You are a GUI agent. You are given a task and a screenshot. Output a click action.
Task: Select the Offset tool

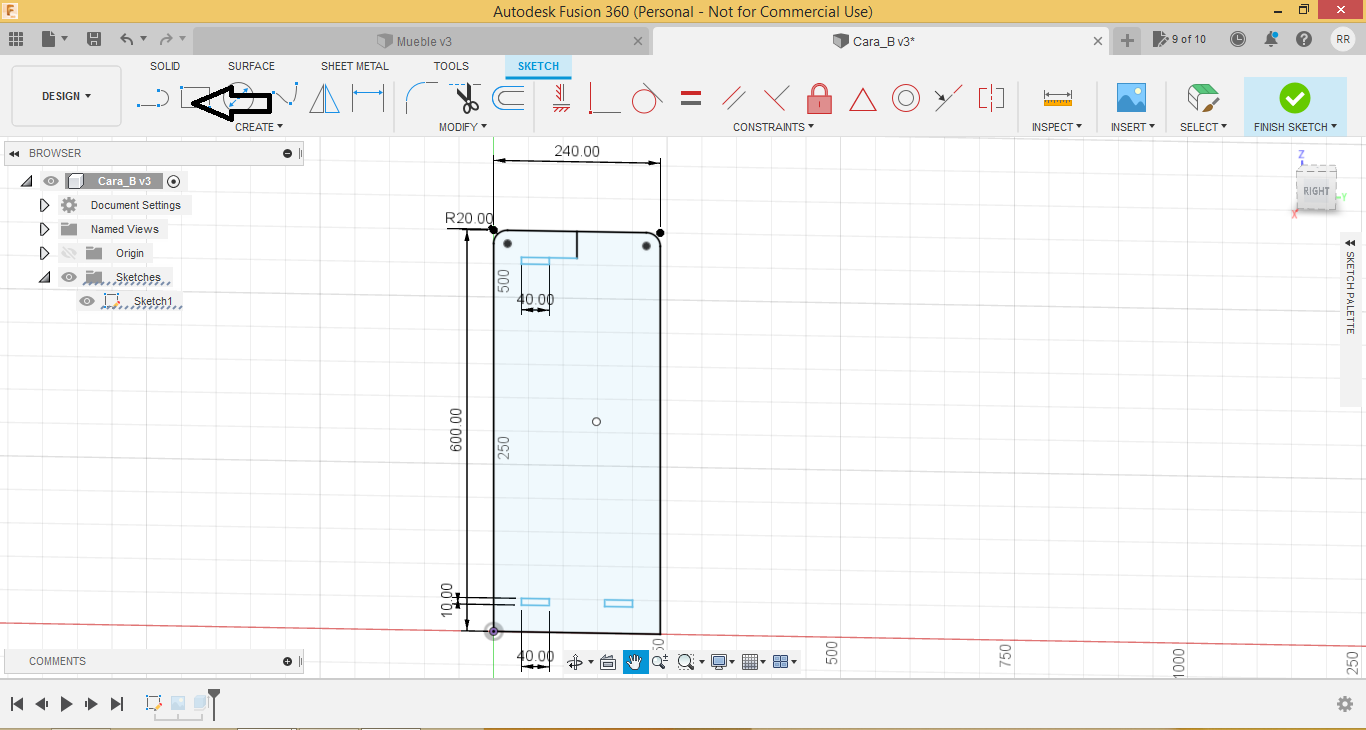pyautogui.click(x=508, y=98)
